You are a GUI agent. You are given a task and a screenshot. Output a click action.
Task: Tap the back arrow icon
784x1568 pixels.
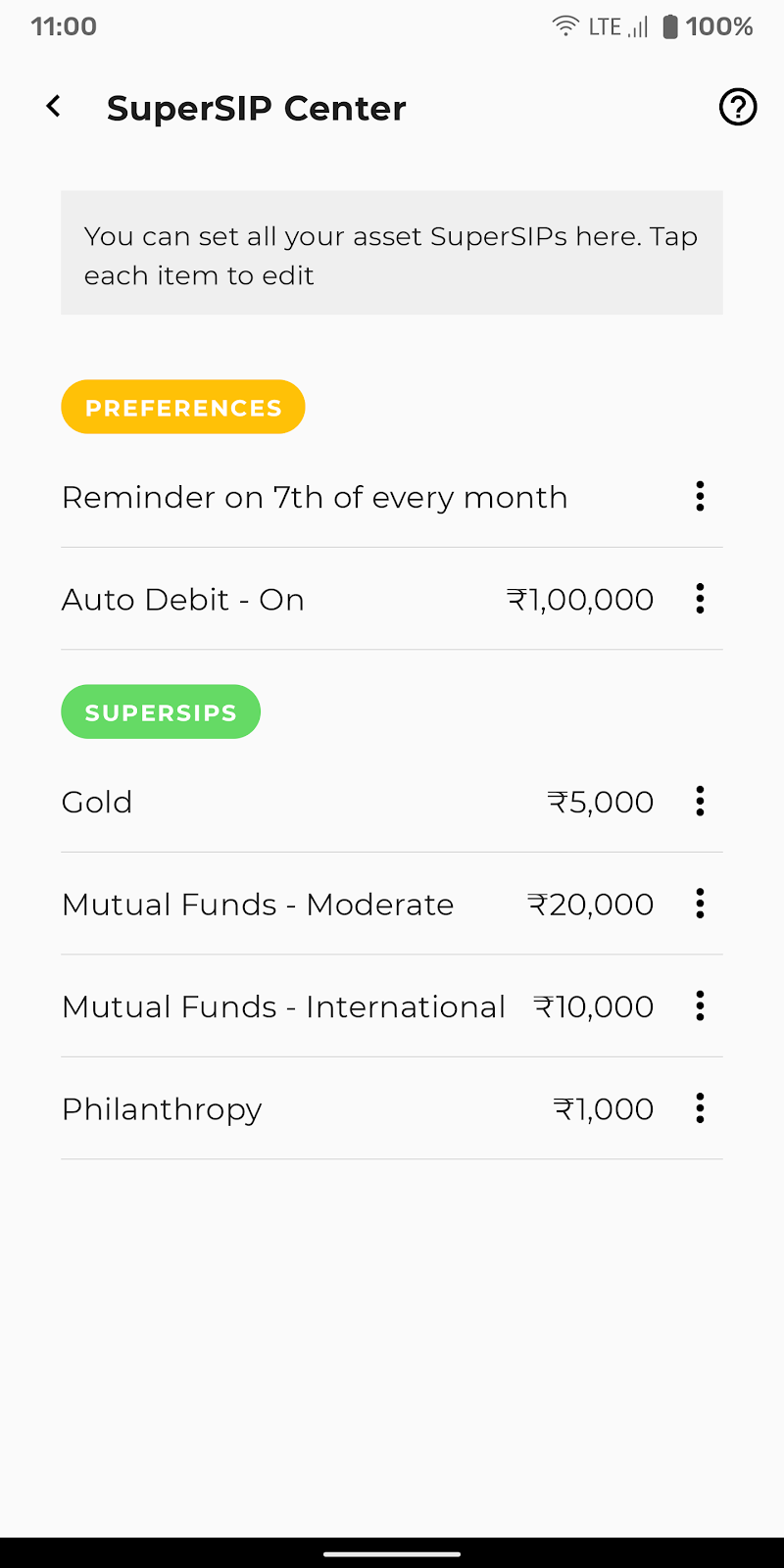click(54, 107)
